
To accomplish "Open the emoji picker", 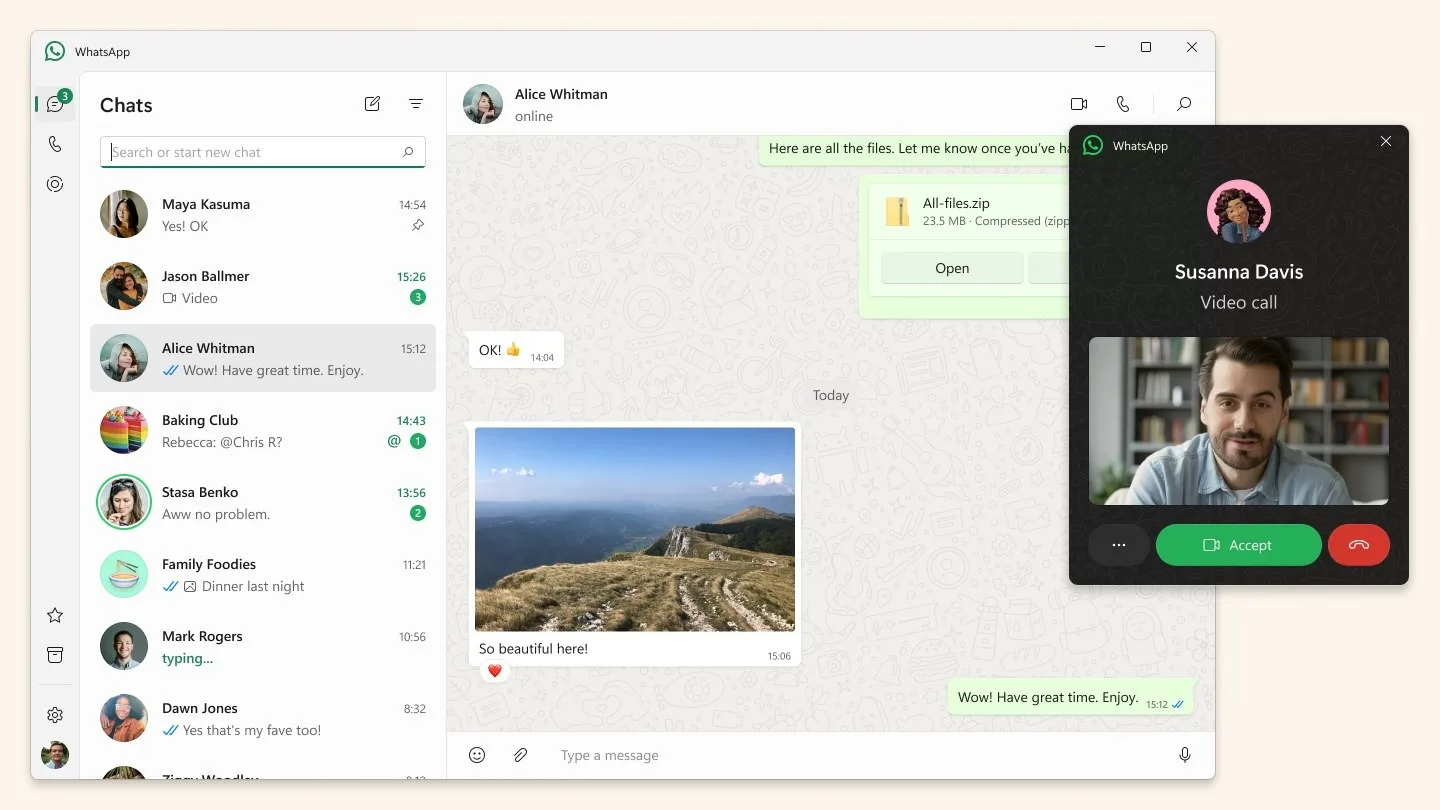I will point(477,755).
